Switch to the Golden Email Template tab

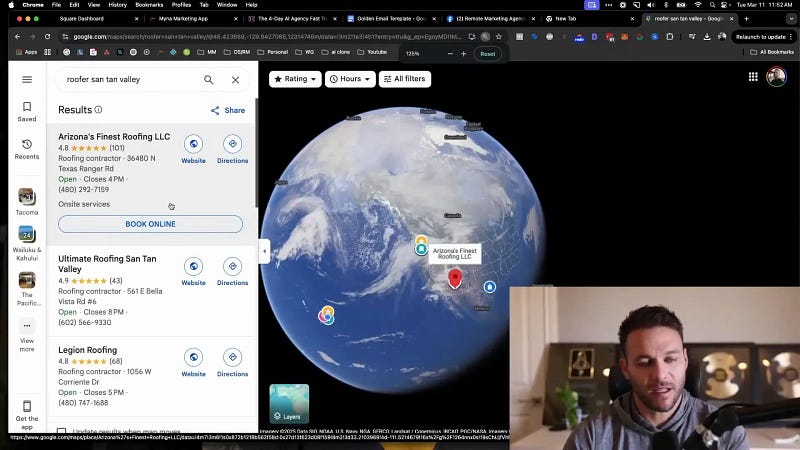(391, 18)
